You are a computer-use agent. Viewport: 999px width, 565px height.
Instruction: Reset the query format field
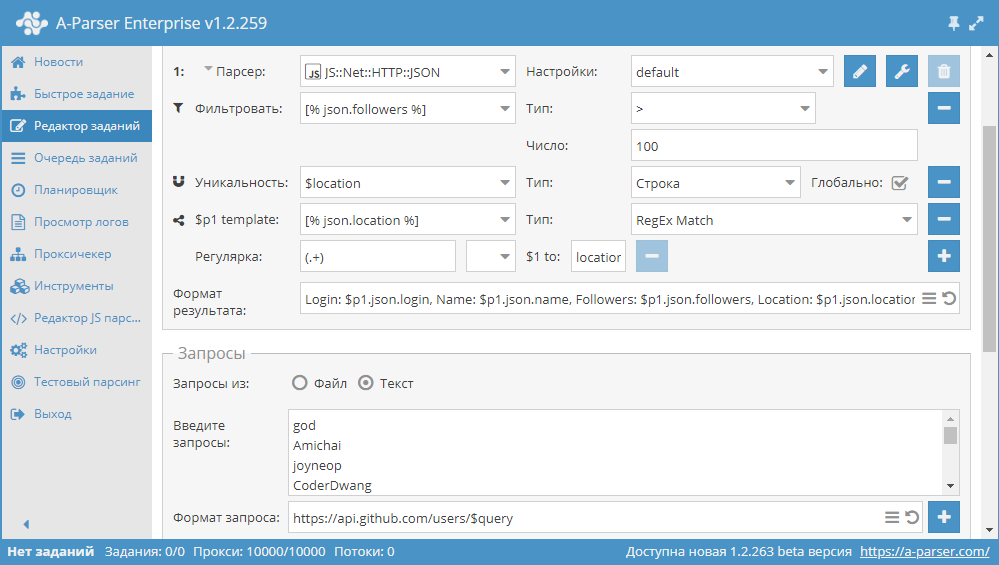pos(912,517)
